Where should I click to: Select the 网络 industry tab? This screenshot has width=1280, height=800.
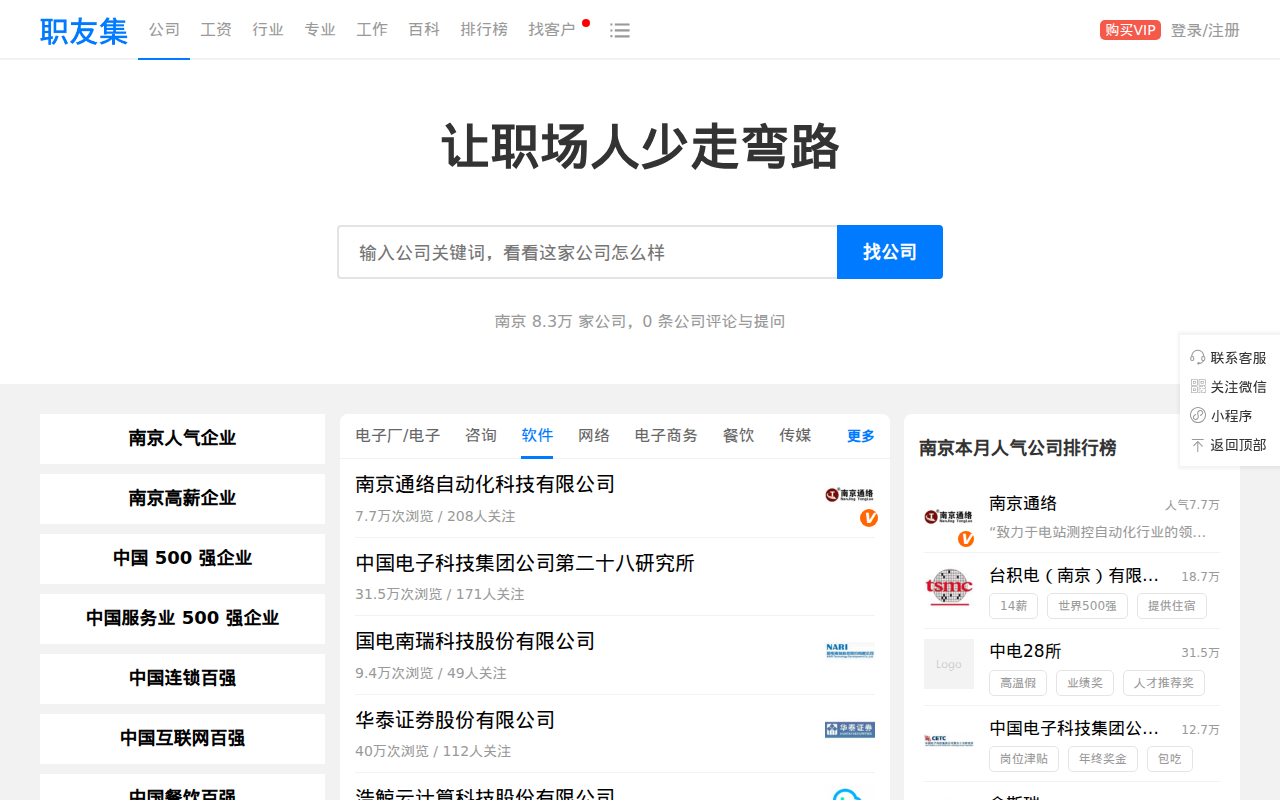point(594,435)
